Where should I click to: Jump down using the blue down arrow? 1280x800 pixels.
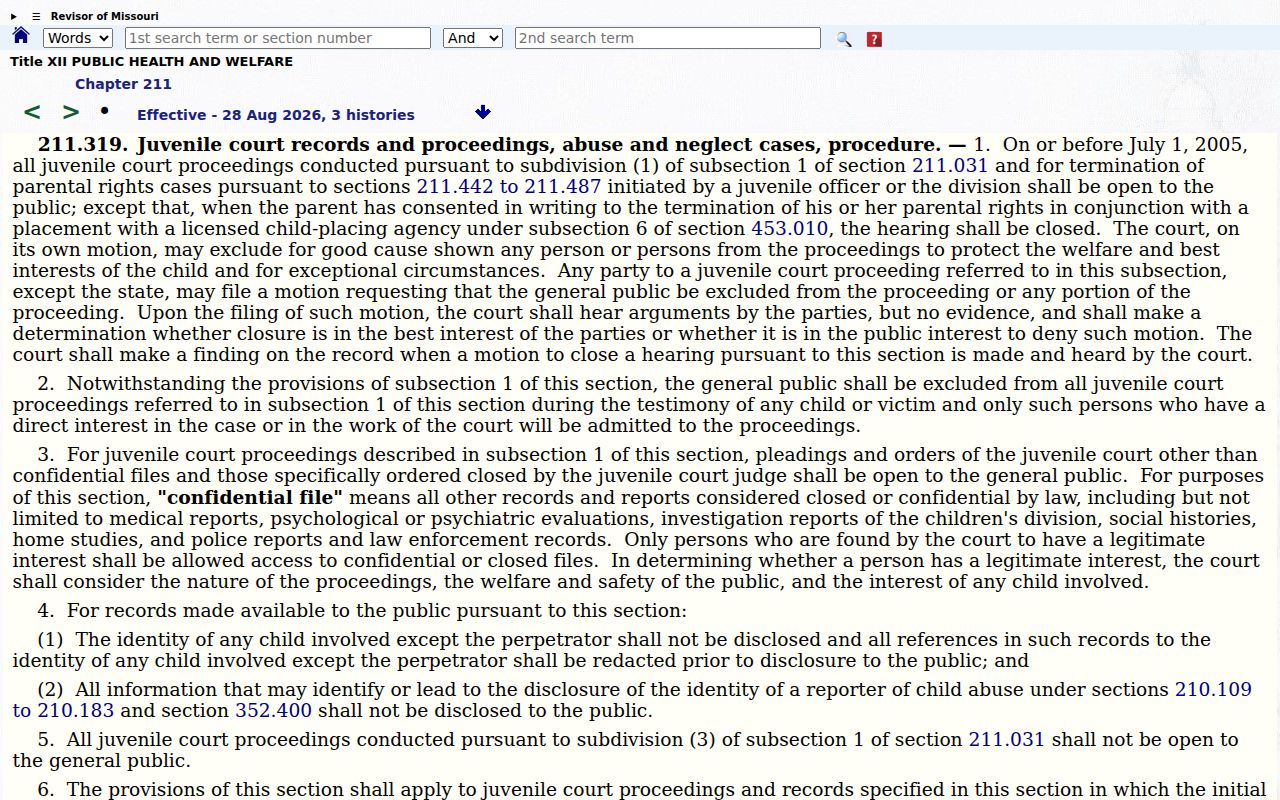coord(483,113)
